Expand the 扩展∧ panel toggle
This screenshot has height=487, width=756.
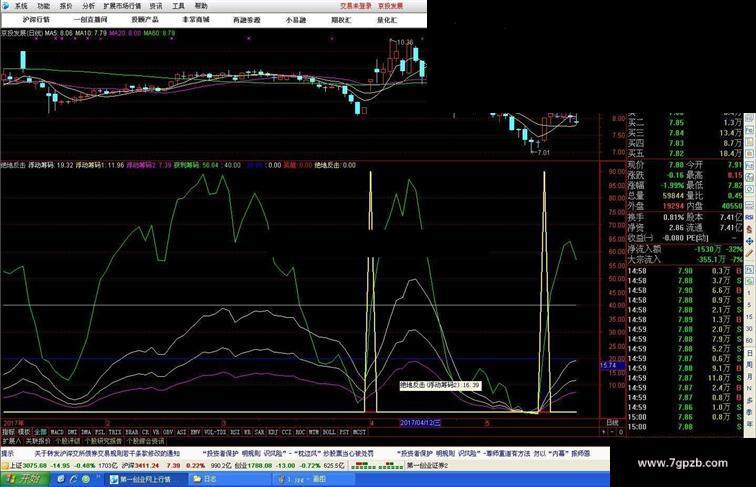pyautogui.click(x=11, y=441)
